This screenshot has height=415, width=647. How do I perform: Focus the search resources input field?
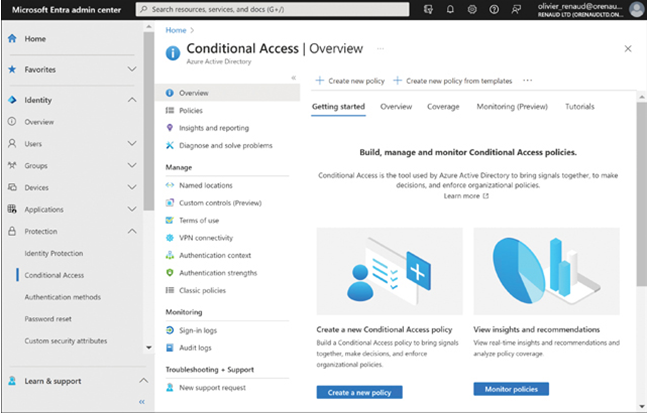pos(272,9)
